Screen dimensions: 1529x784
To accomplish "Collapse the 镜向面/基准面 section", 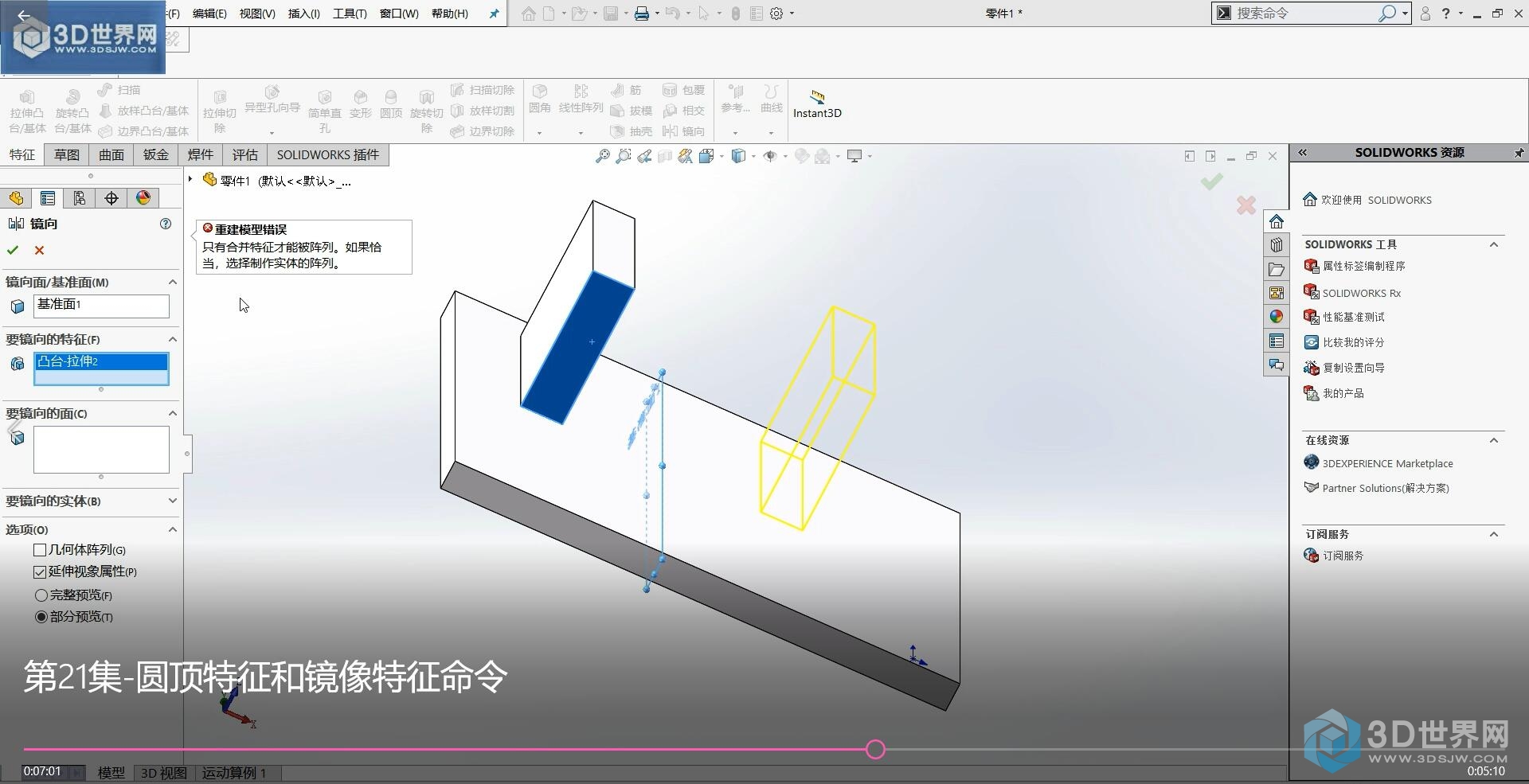I will point(172,282).
